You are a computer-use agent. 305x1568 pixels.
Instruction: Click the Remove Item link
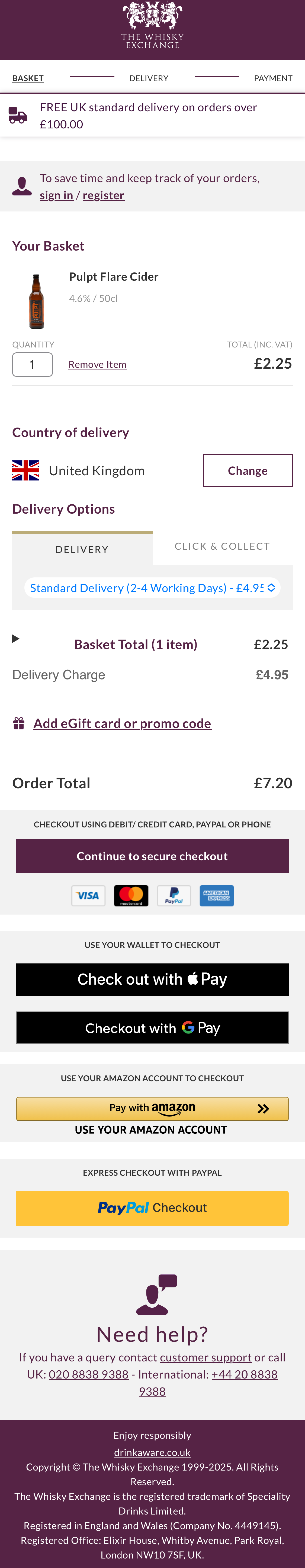(x=97, y=364)
